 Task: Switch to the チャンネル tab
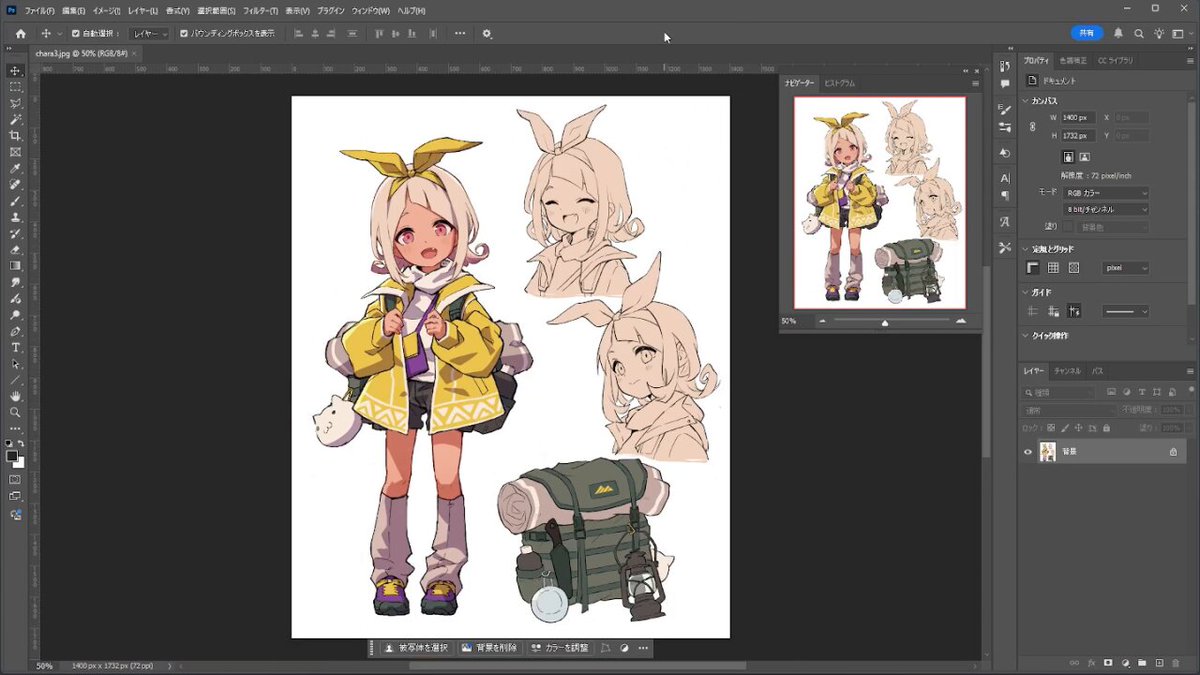pos(1067,371)
